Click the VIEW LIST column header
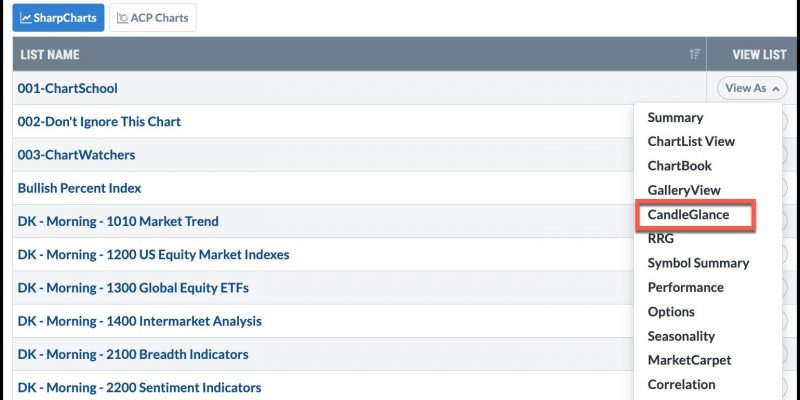This screenshot has height=400, width=800. [759, 55]
